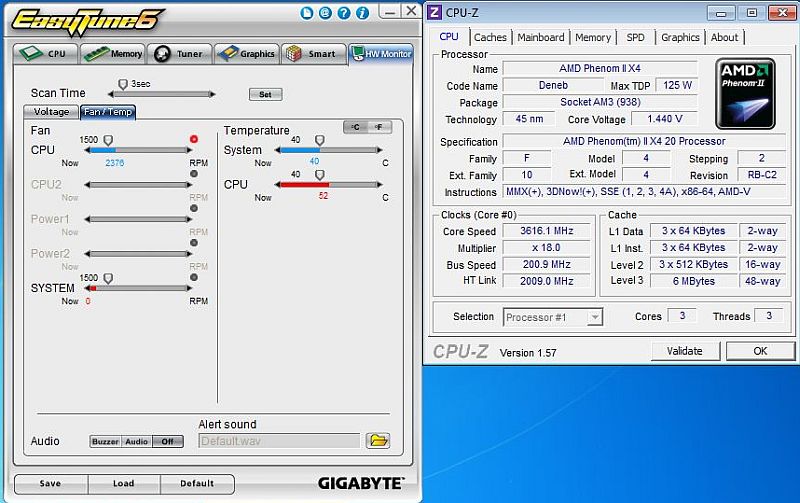
Task: Switch to the Tuner tab
Action: [x=180, y=54]
